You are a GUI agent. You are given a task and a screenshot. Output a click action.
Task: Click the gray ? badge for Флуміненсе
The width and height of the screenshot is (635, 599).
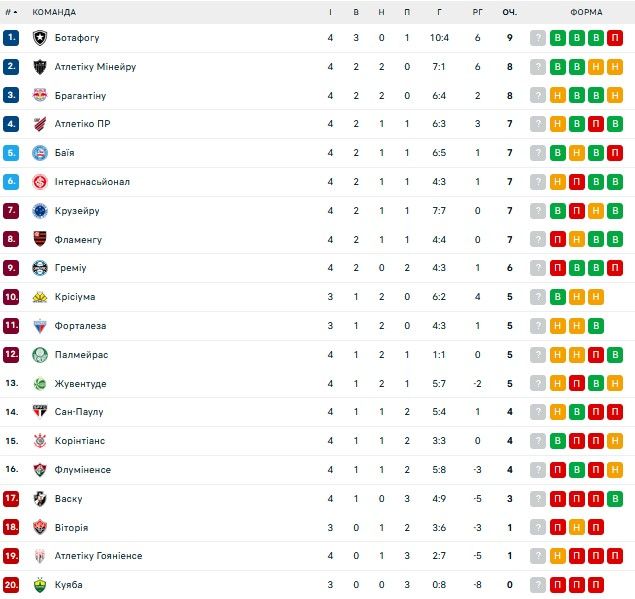[x=538, y=470]
